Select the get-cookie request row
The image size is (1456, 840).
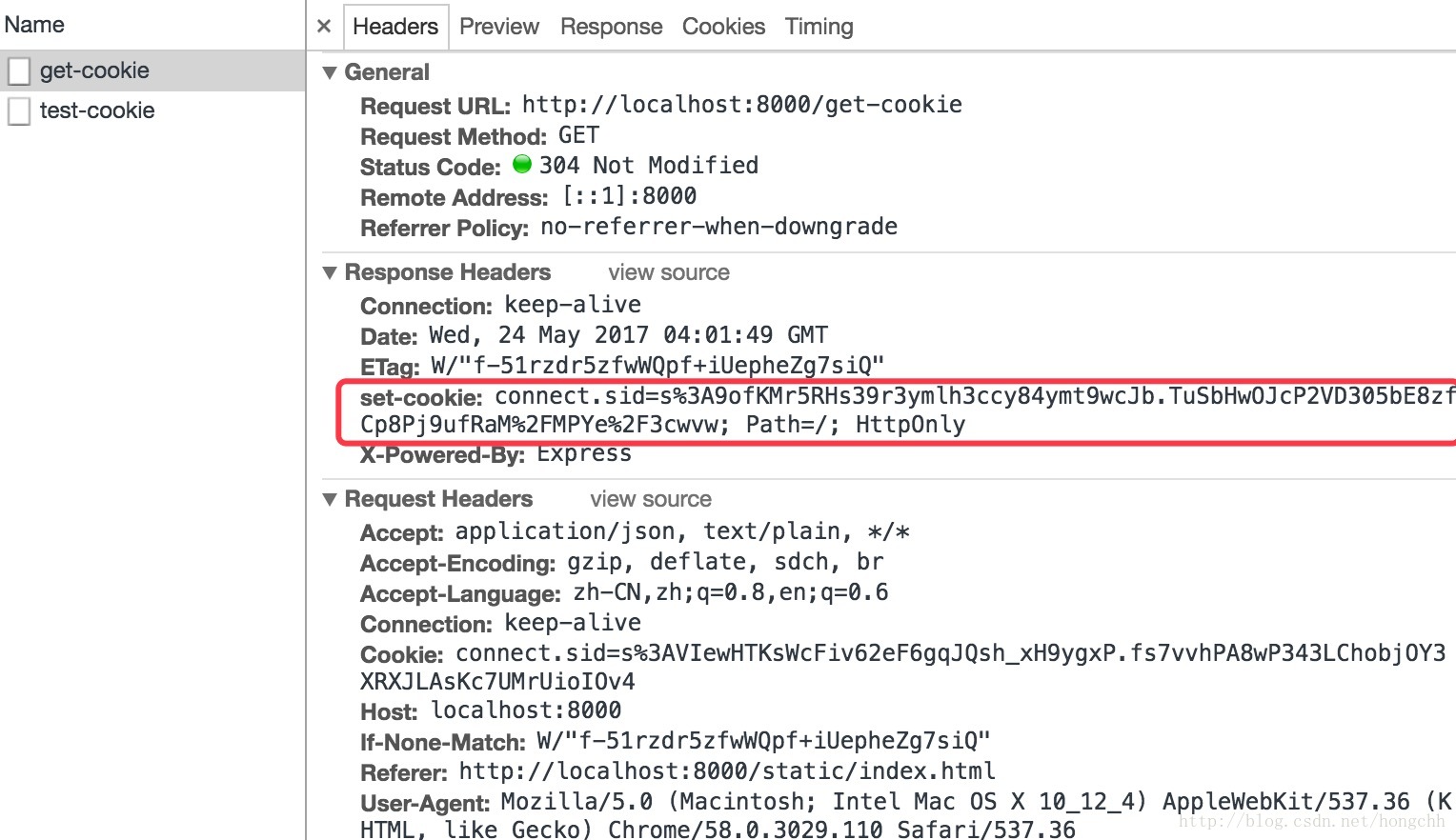(152, 70)
